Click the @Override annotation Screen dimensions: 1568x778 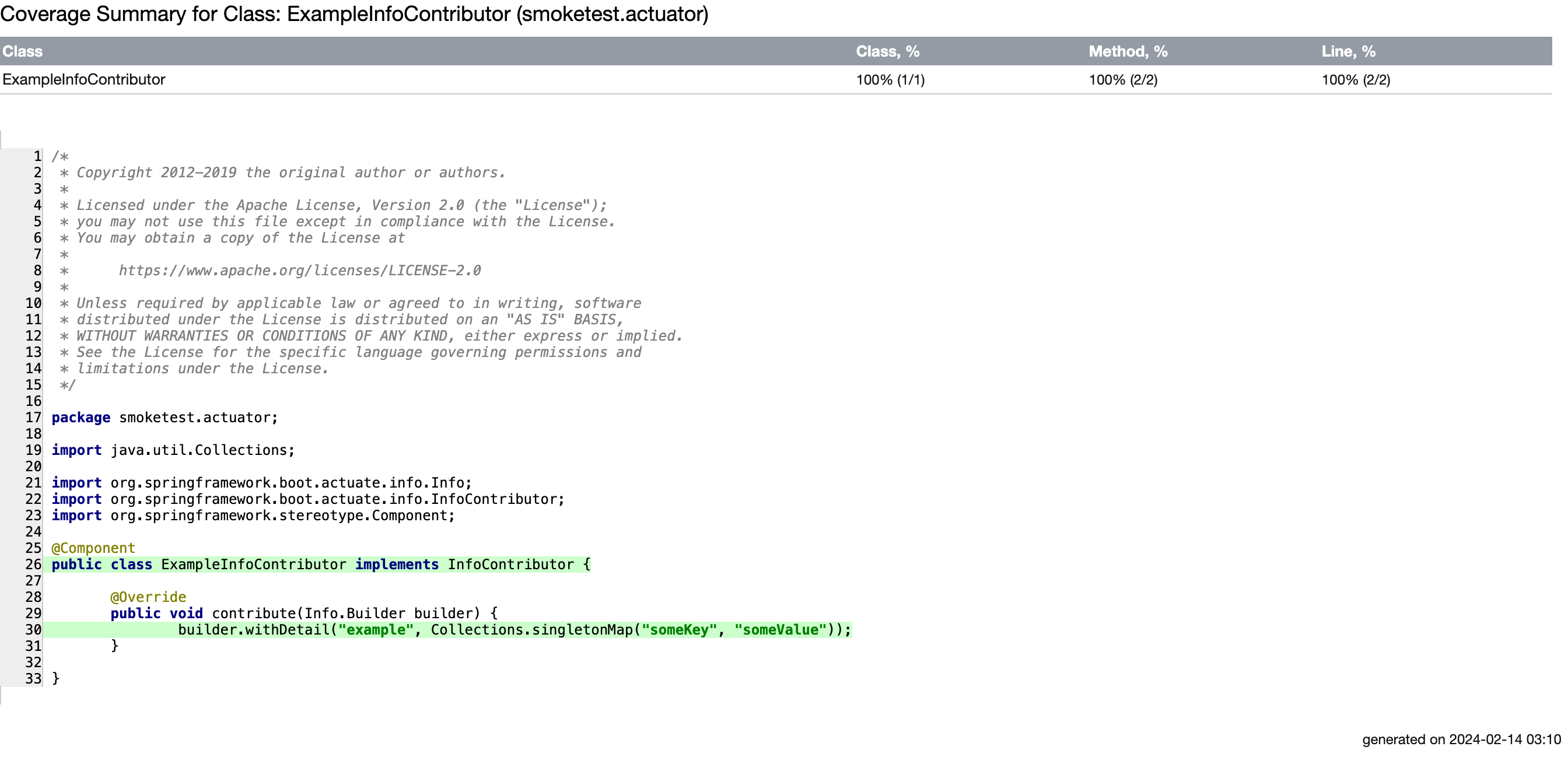148,597
